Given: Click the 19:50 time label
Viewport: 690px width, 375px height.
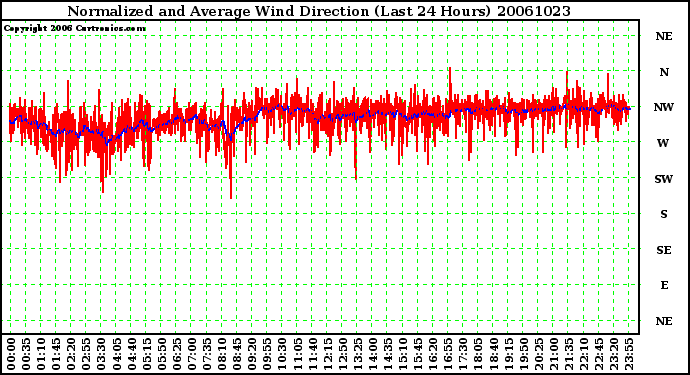Looking at the screenshot, I should (x=523, y=354).
